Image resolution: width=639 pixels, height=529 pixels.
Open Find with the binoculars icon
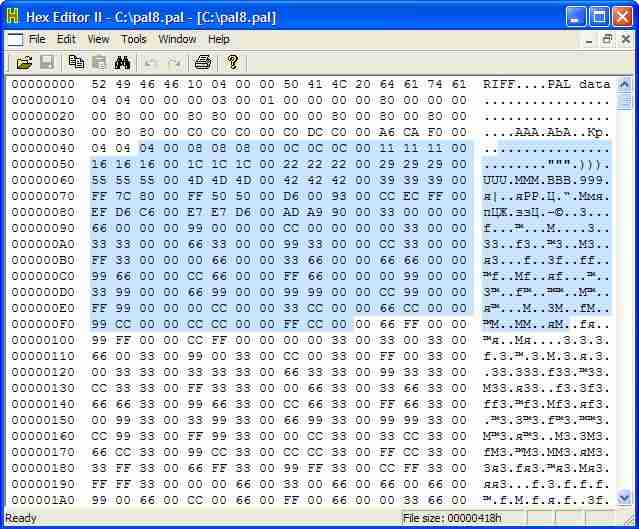pos(122,63)
